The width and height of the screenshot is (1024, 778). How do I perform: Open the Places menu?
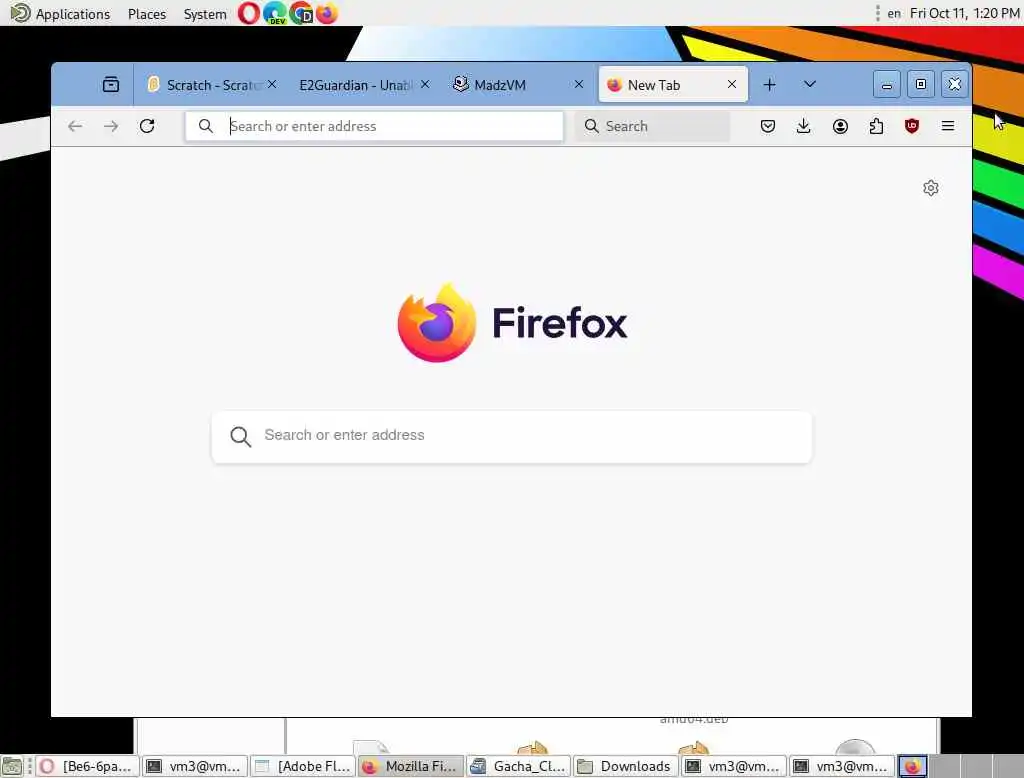point(147,14)
